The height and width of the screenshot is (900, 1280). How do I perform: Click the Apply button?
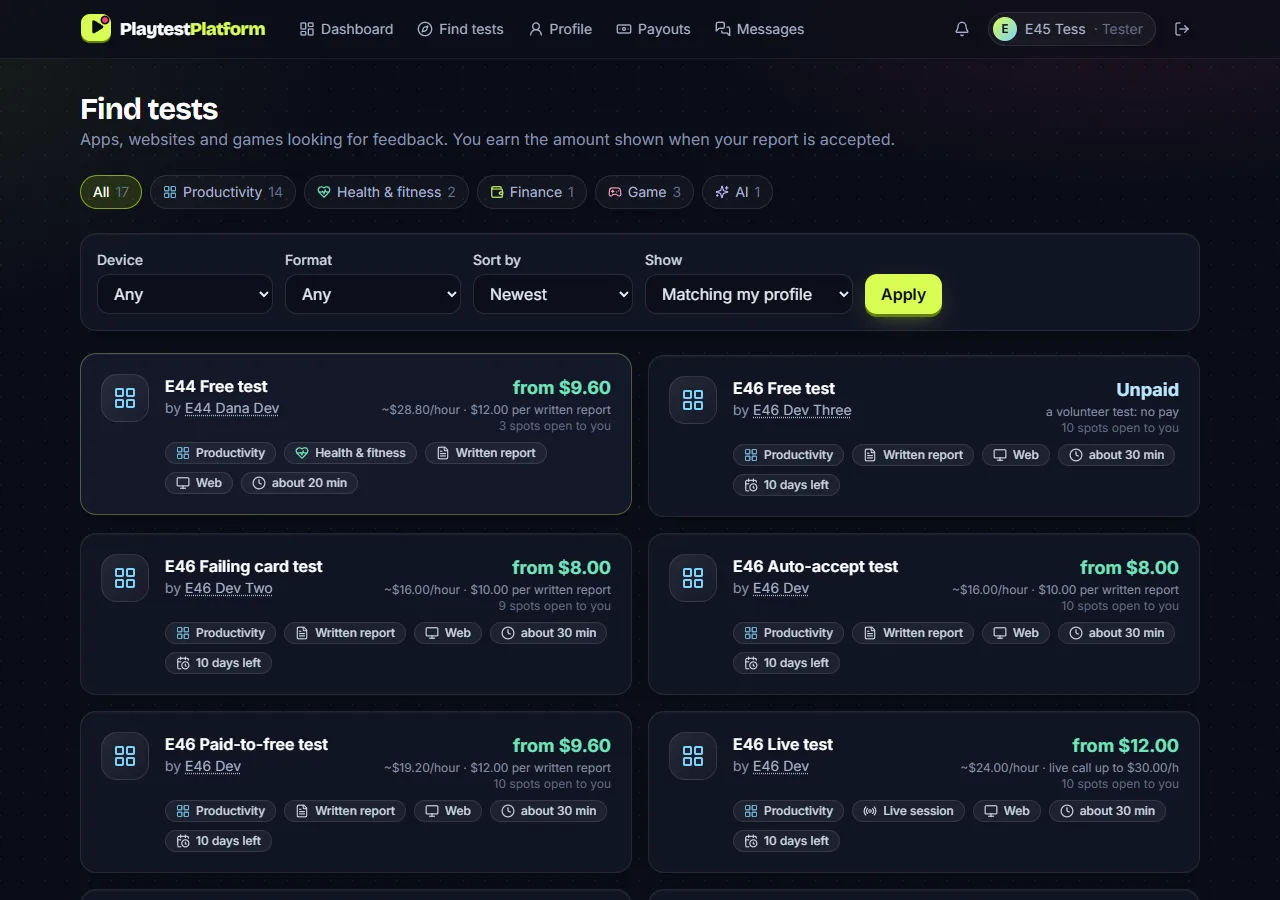pos(903,294)
